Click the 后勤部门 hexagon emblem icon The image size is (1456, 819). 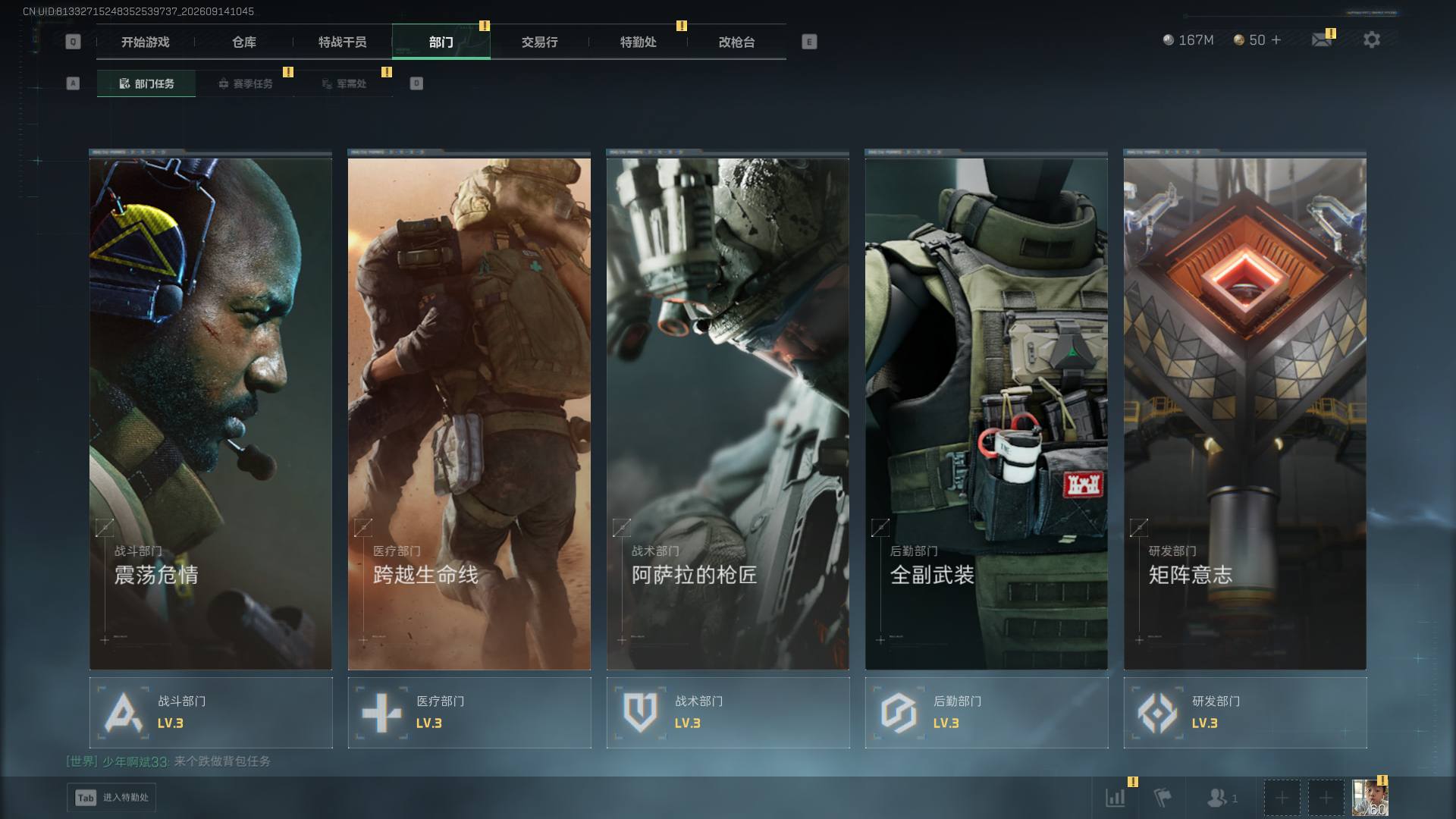pyautogui.click(x=899, y=713)
